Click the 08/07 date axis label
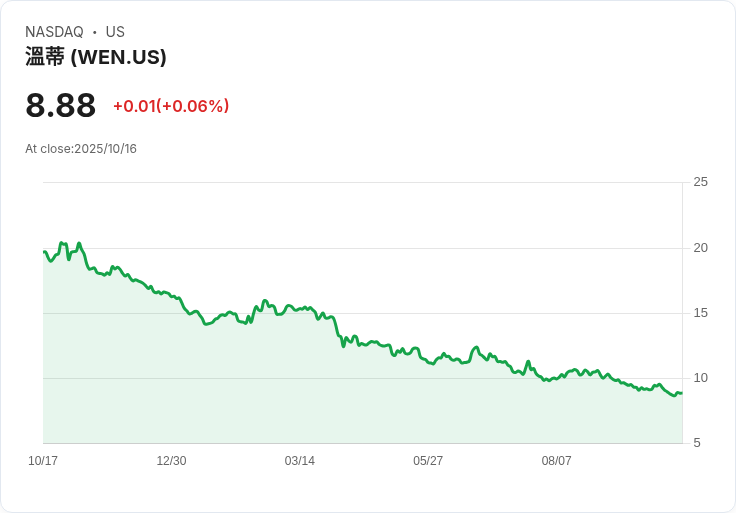The height and width of the screenshot is (513, 736). tap(556, 461)
